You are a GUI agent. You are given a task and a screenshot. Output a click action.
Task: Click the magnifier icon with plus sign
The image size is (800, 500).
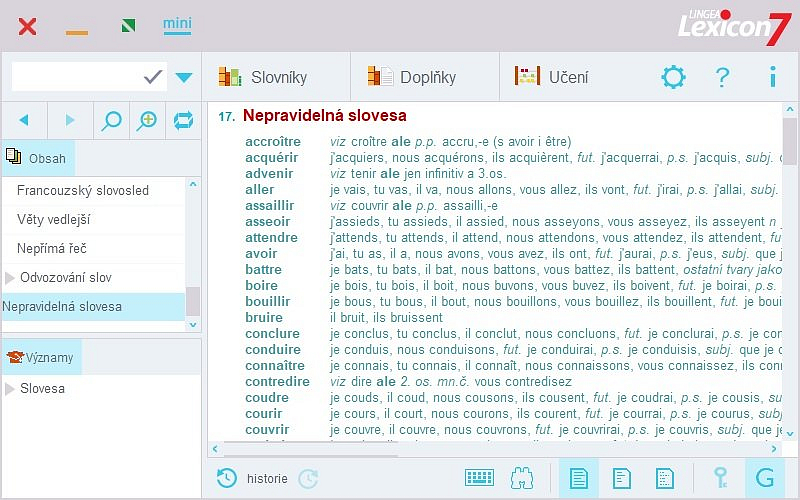coord(148,121)
